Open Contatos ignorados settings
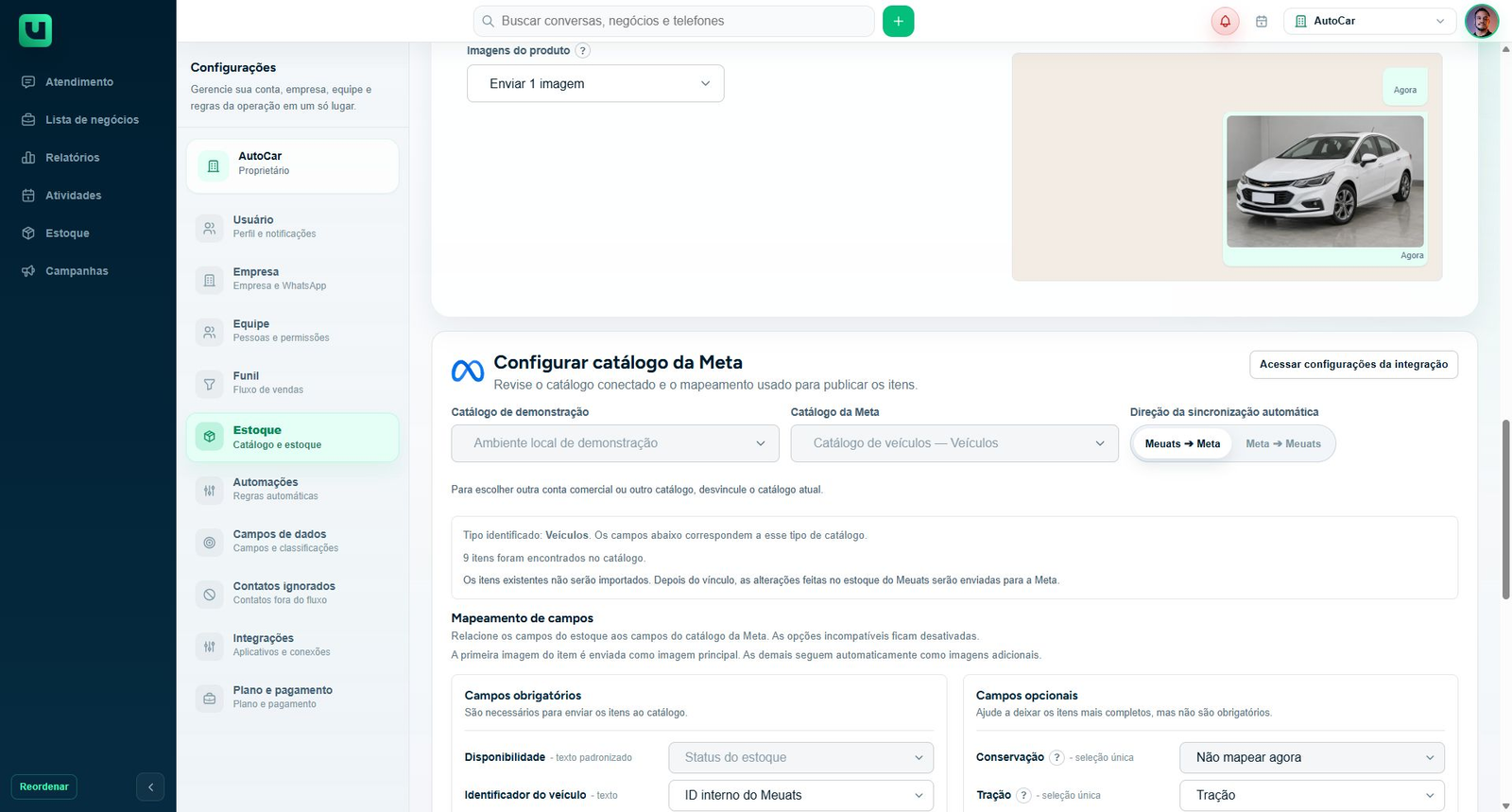This screenshot has width=1512, height=812. tap(292, 593)
